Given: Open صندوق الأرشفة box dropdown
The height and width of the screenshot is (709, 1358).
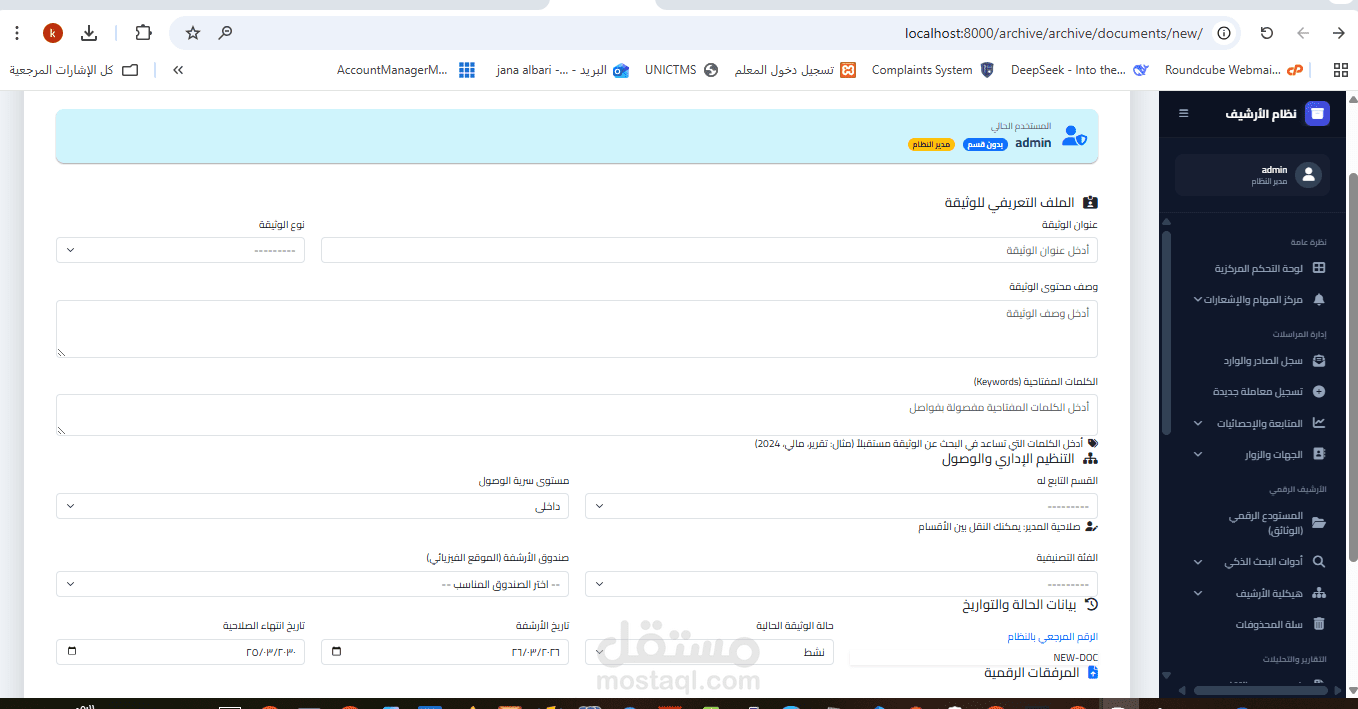Looking at the screenshot, I should pyautogui.click(x=312, y=584).
